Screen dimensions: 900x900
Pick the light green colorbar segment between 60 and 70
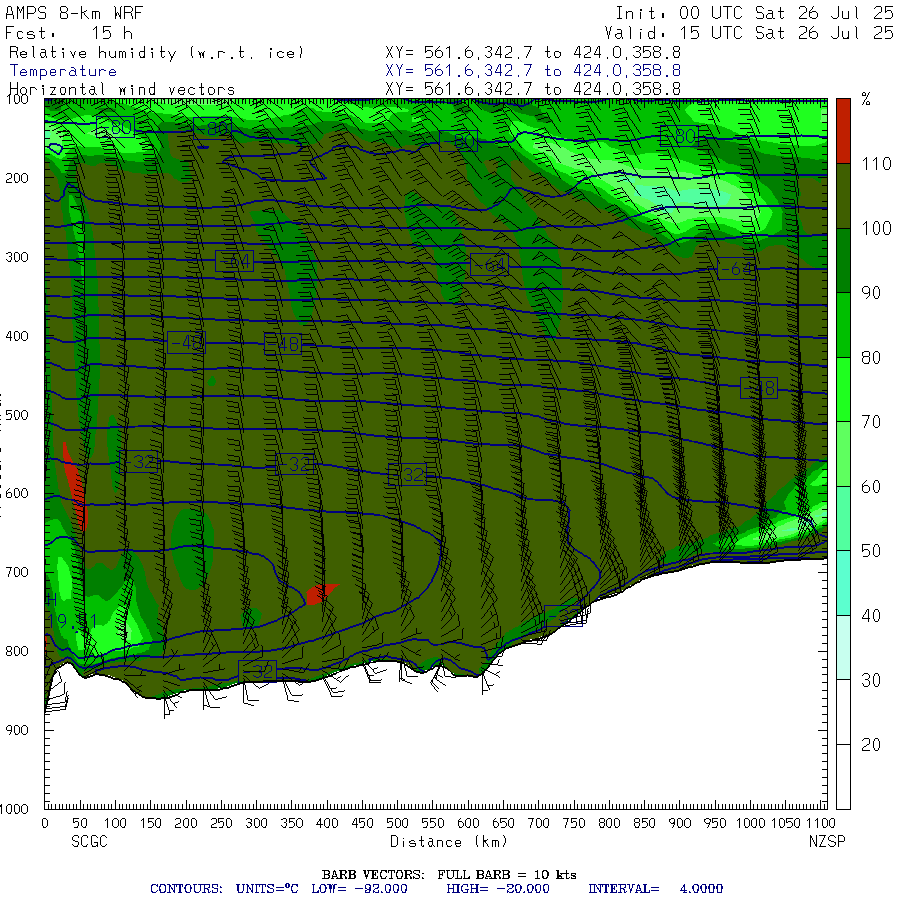(x=843, y=454)
